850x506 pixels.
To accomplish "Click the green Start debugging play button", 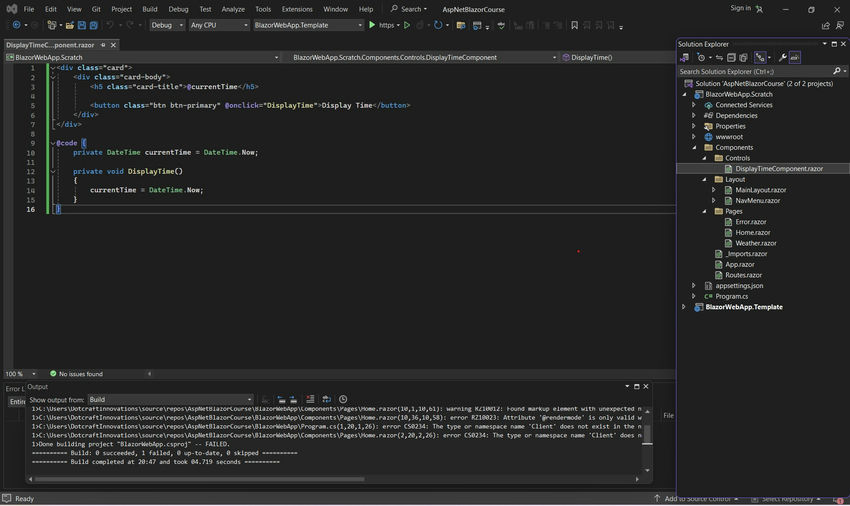I will click(x=372, y=25).
